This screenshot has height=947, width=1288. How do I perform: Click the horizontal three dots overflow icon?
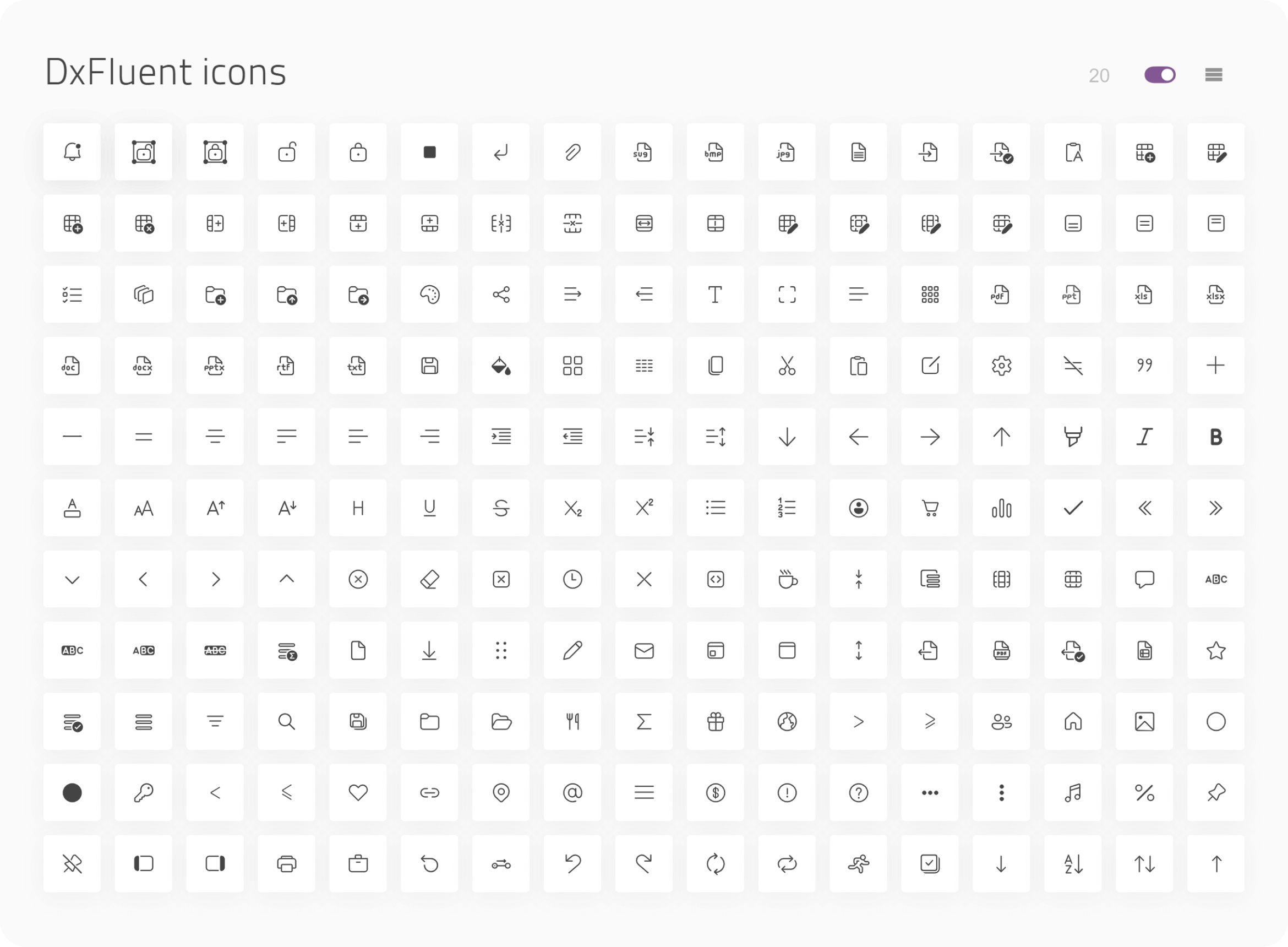pos(929,793)
